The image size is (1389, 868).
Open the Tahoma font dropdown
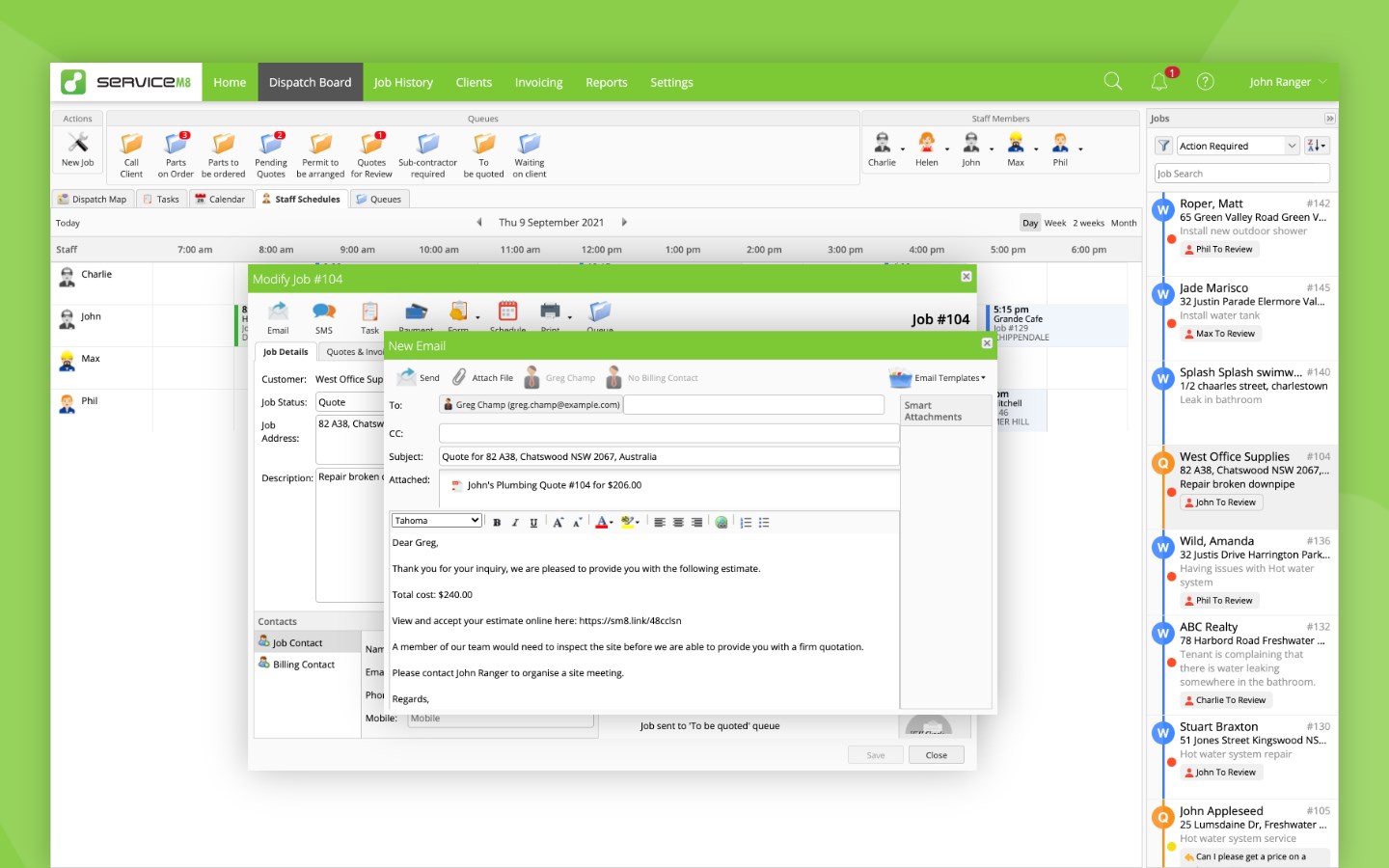[x=436, y=521]
